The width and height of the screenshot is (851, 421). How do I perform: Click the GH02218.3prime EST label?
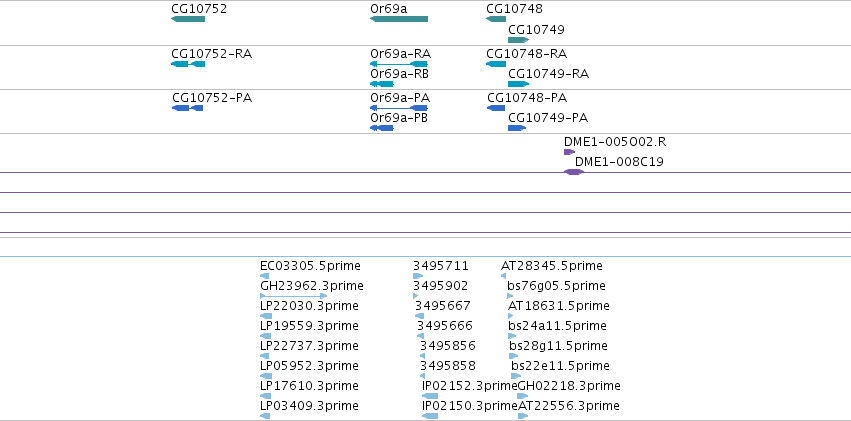click(569, 386)
